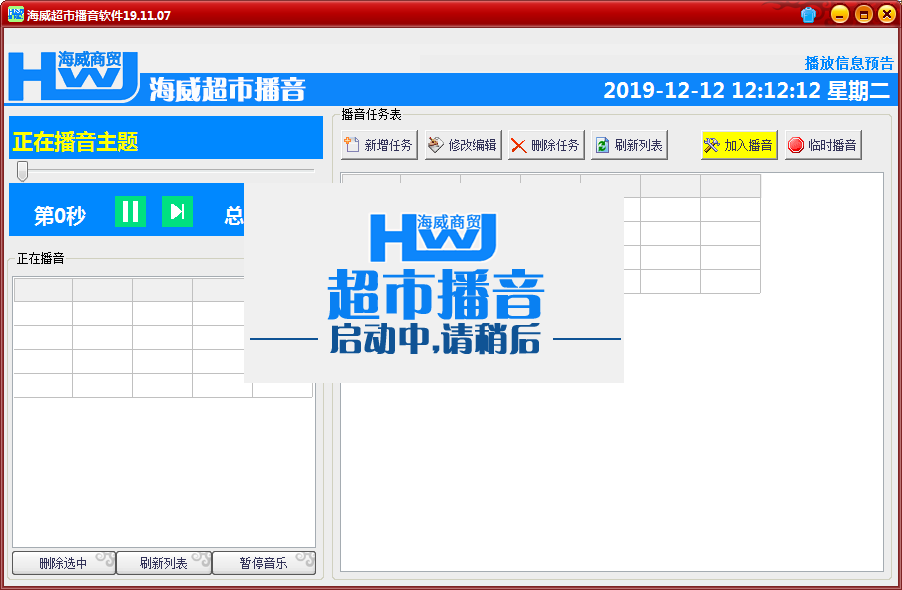
Task: Click the 正在播音主题 heading
Action: [x=75, y=142]
